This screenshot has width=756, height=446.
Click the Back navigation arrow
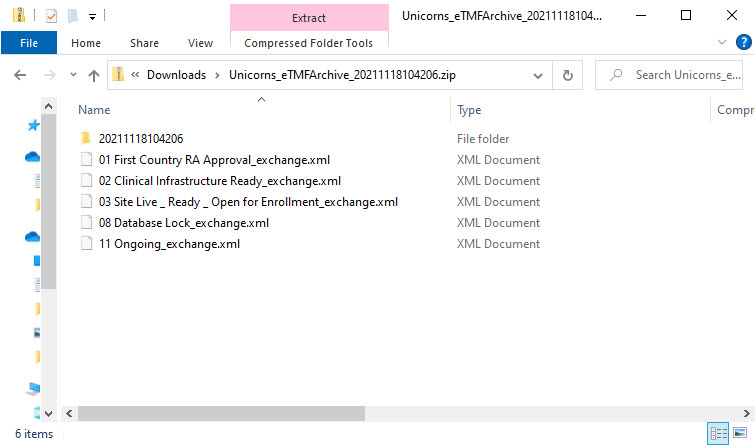(x=20, y=75)
